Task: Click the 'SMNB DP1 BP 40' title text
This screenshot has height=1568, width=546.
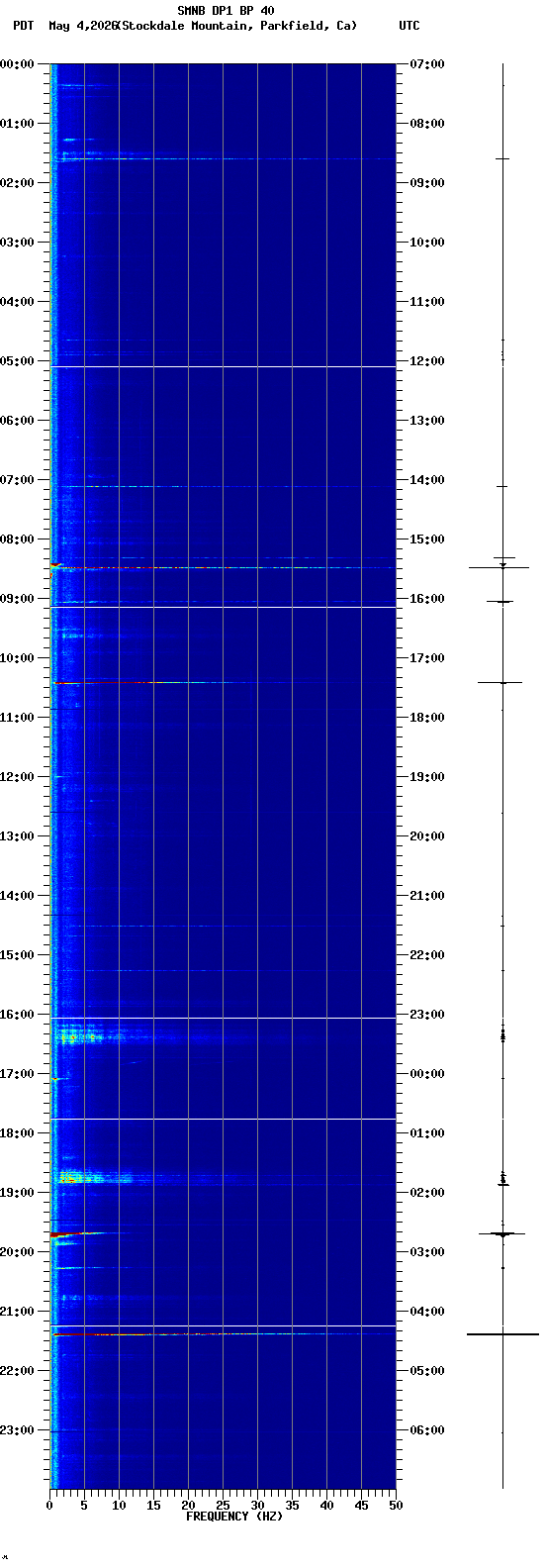Action: (x=226, y=11)
